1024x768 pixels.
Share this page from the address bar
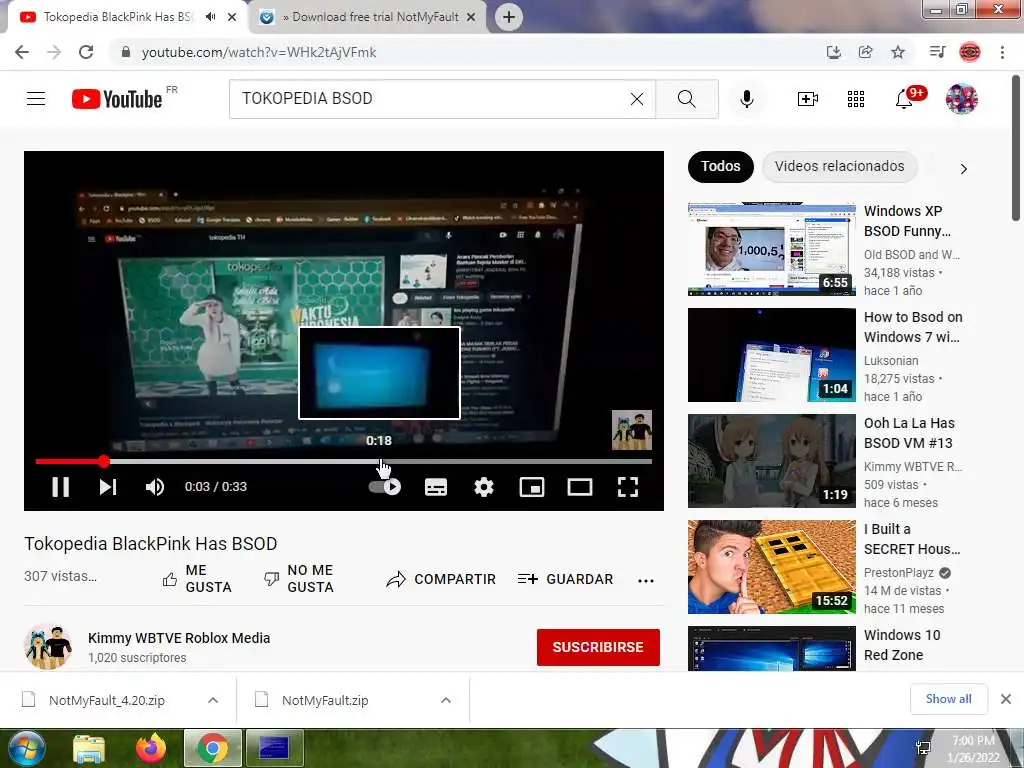[x=865, y=52]
